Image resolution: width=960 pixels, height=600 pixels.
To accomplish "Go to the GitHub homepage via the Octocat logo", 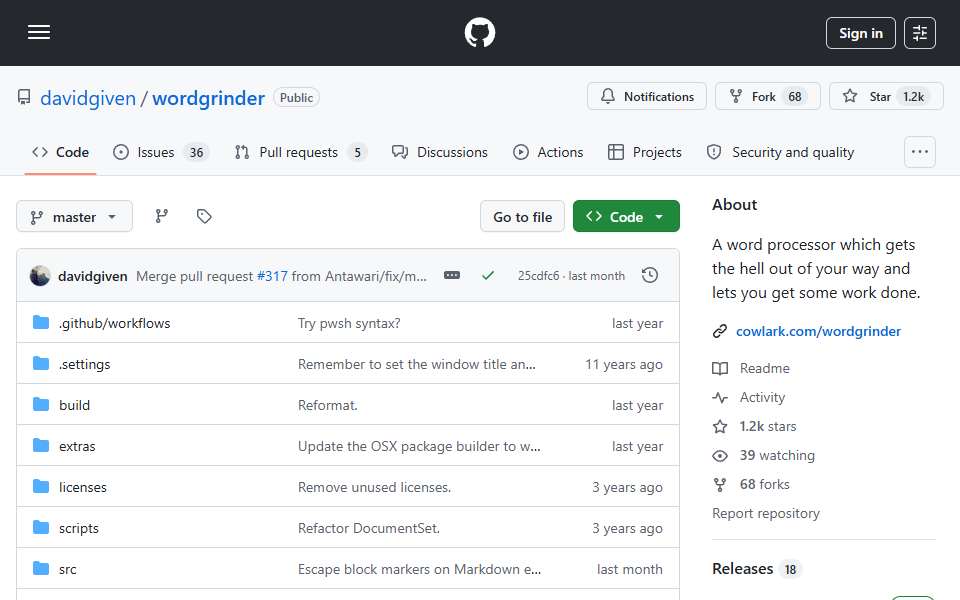I will tap(479, 32).
